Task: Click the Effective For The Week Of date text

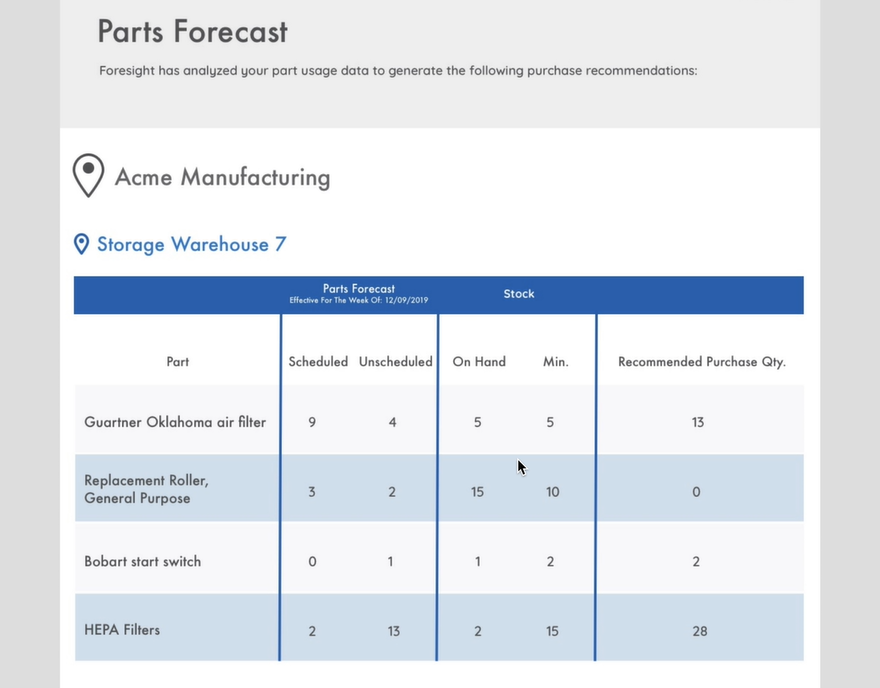Action: [359, 300]
